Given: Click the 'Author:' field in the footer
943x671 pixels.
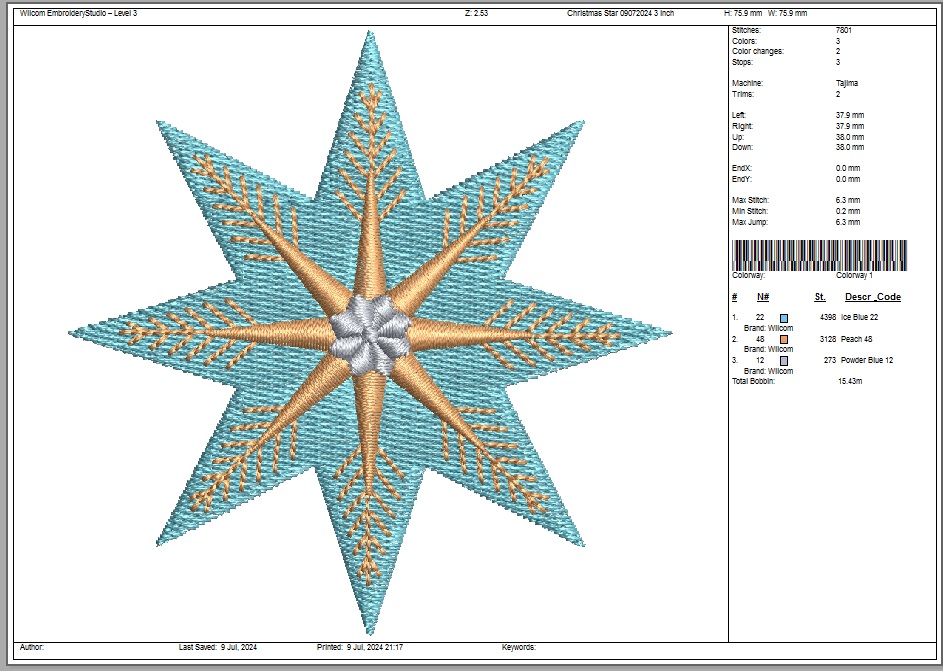Looking at the screenshot, I should 32,648.
